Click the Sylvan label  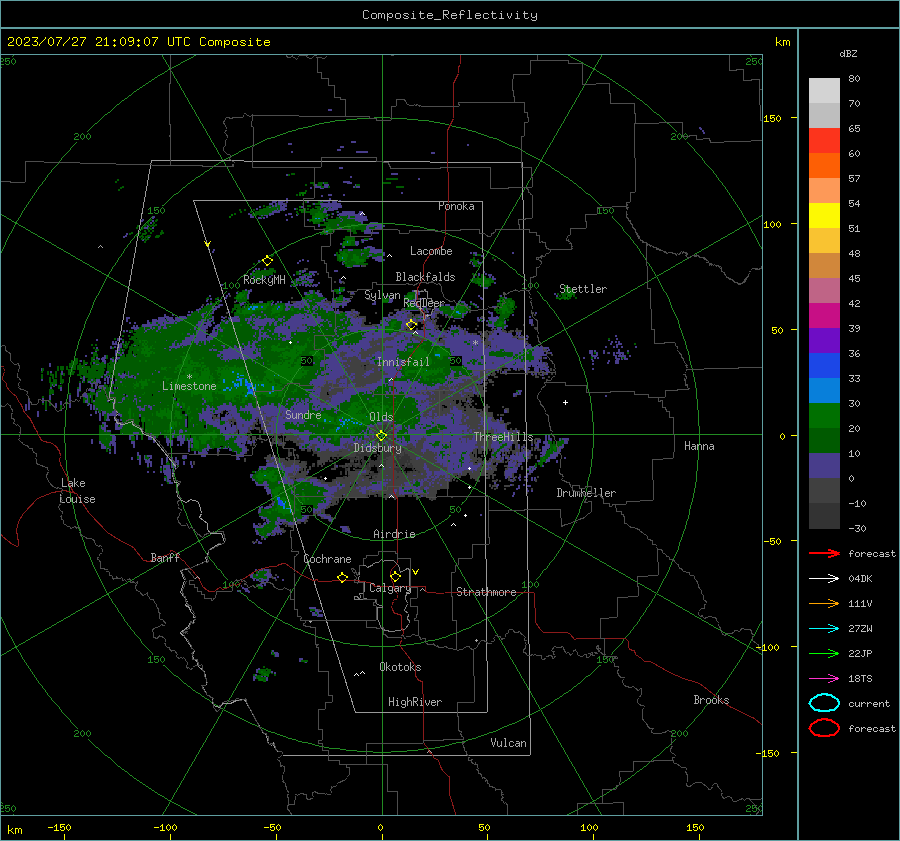tap(382, 295)
